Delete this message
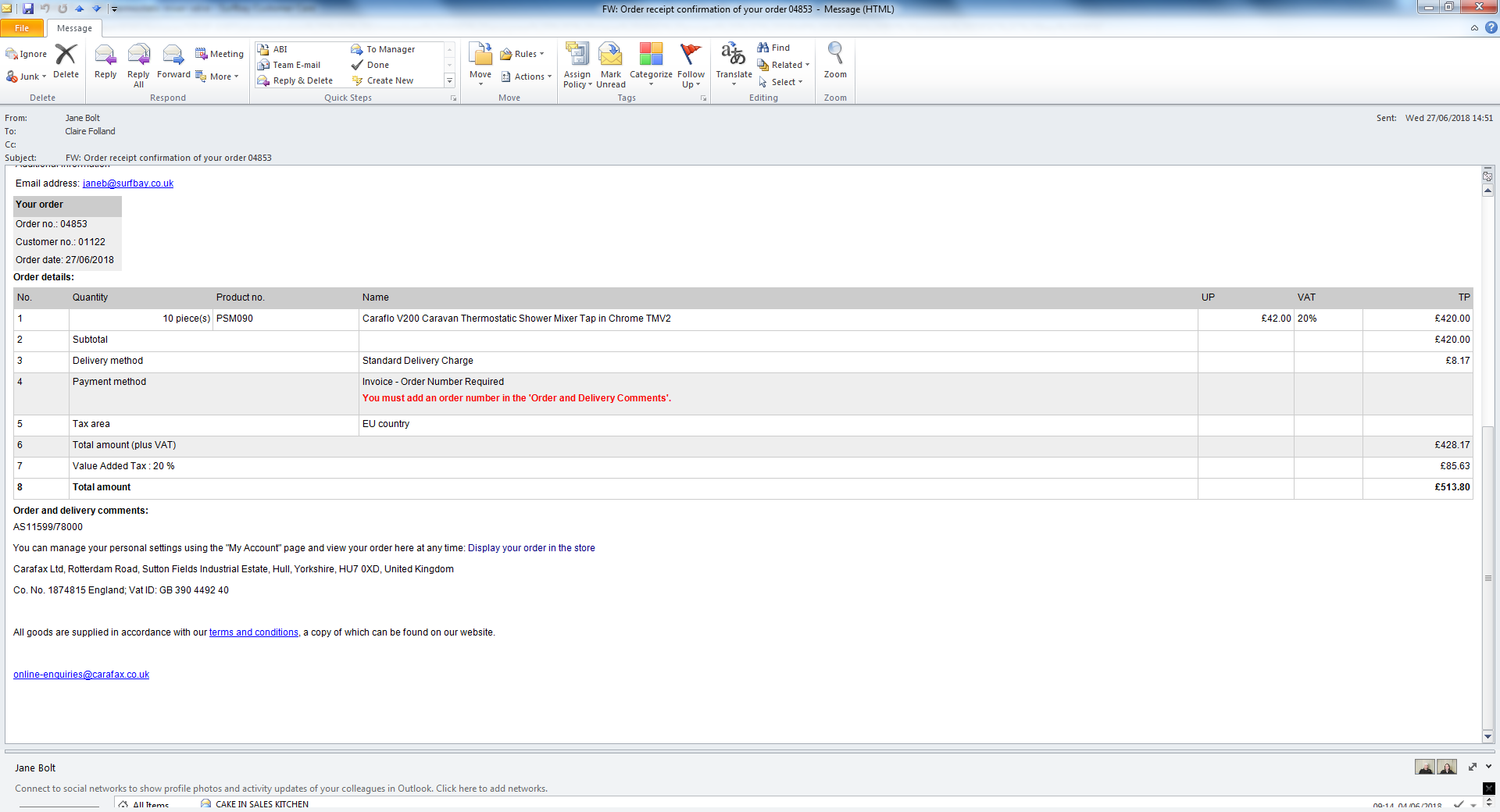This screenshot has height=812, width=1500. (x=66, y=62)
